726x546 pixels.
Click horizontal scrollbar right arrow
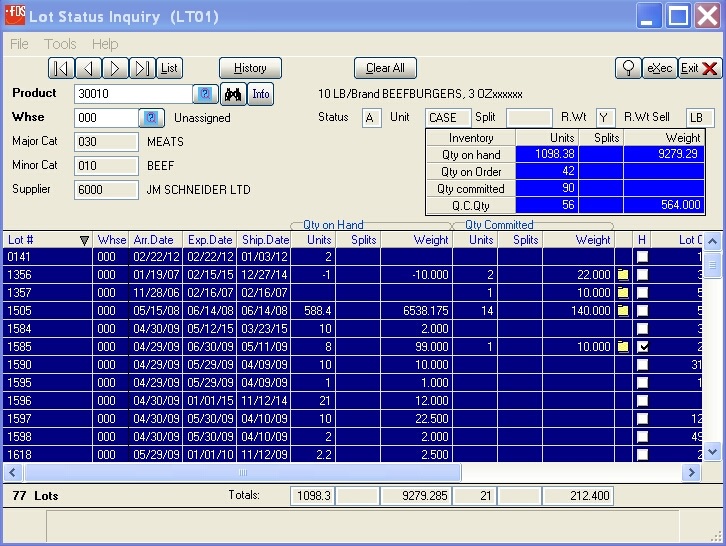click(x=692, y=472)
